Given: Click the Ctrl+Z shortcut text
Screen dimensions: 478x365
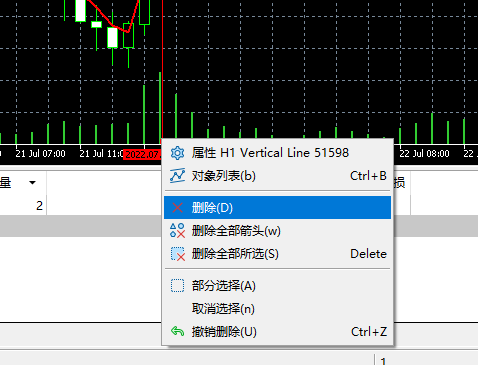Looking at the screenshot, I should (369, 332).
